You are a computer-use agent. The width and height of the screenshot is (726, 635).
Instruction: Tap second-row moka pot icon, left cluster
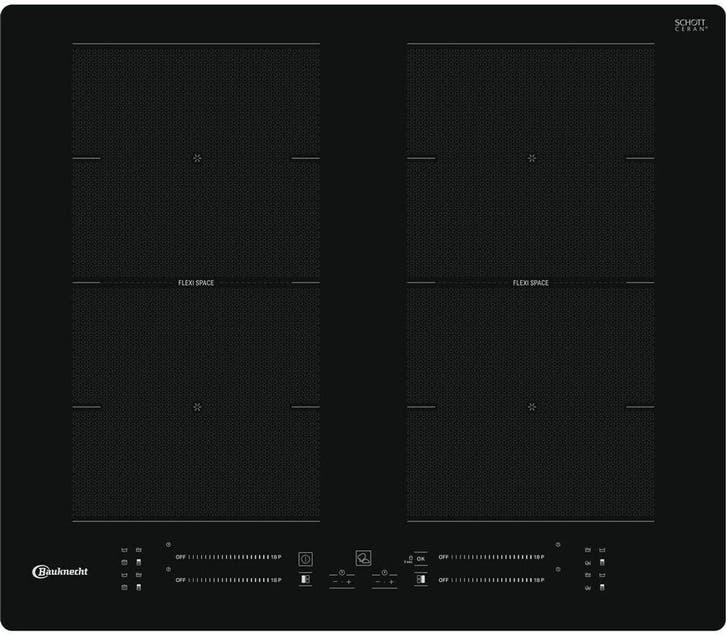pyautogui.click(x=139, y=562)
